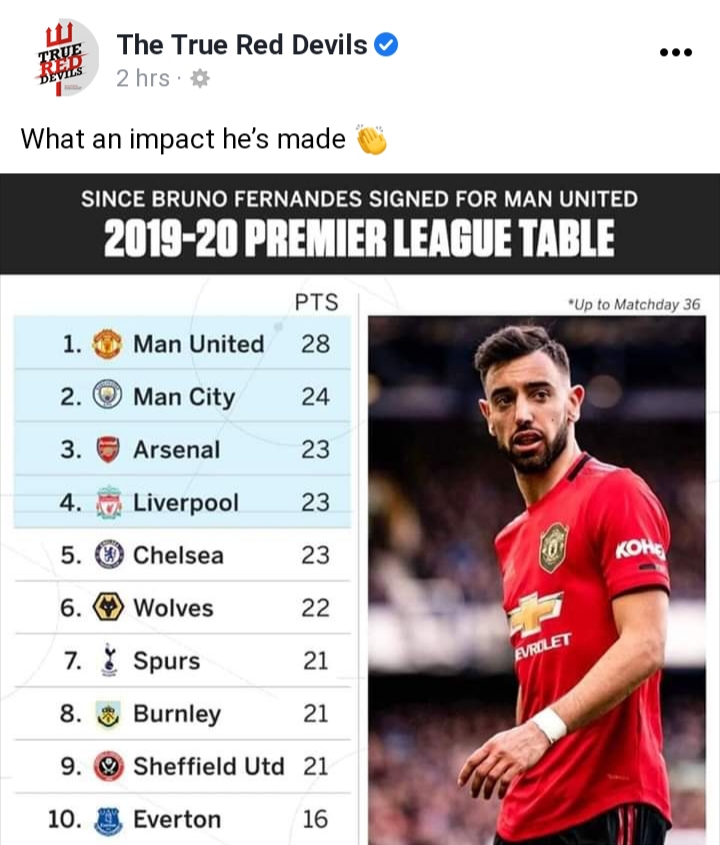Click the Everton crest icon
The height and width of the screenshot is (845, 720).
click(109, 820)
